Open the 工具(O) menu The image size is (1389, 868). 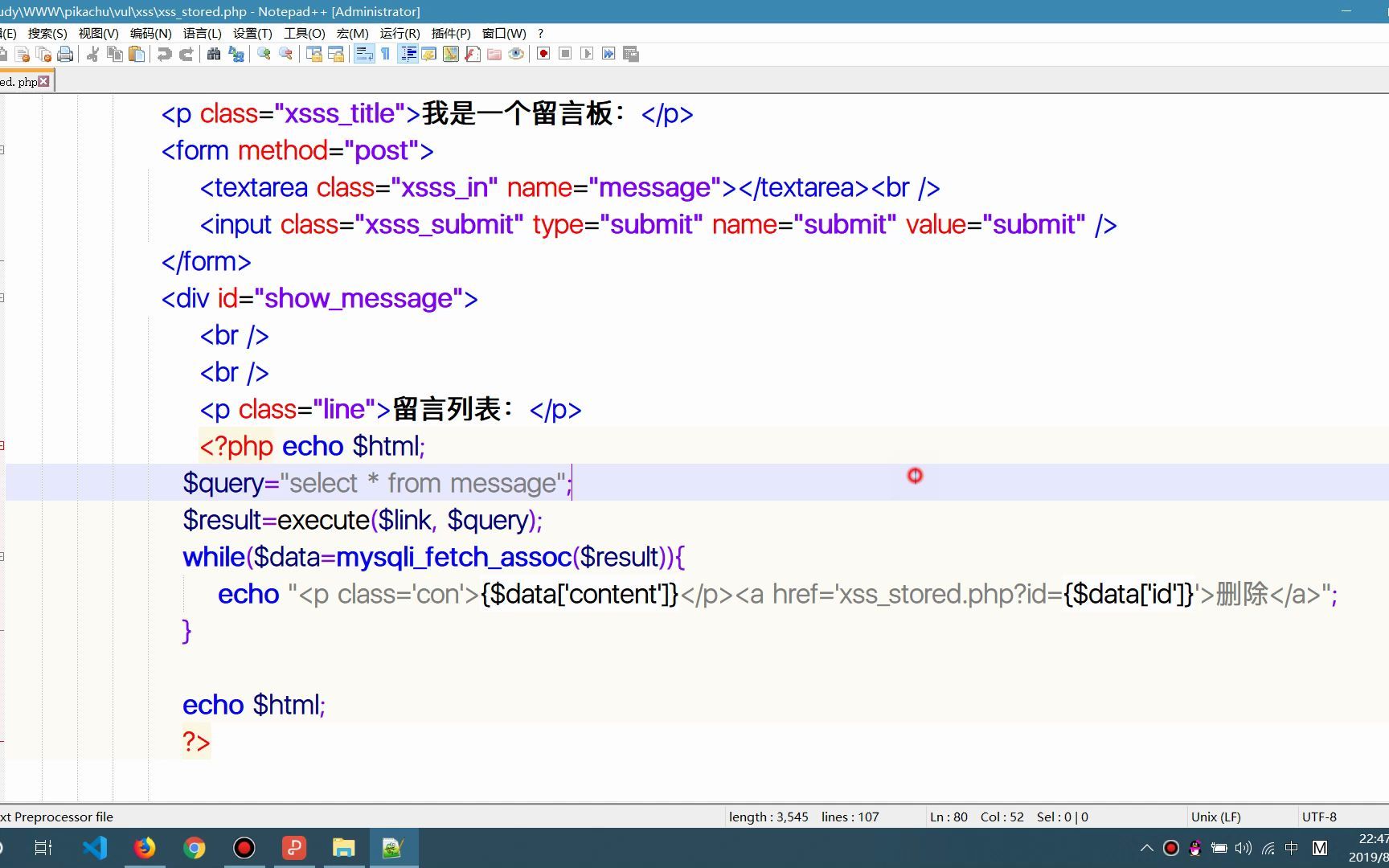tap(304, 33)
